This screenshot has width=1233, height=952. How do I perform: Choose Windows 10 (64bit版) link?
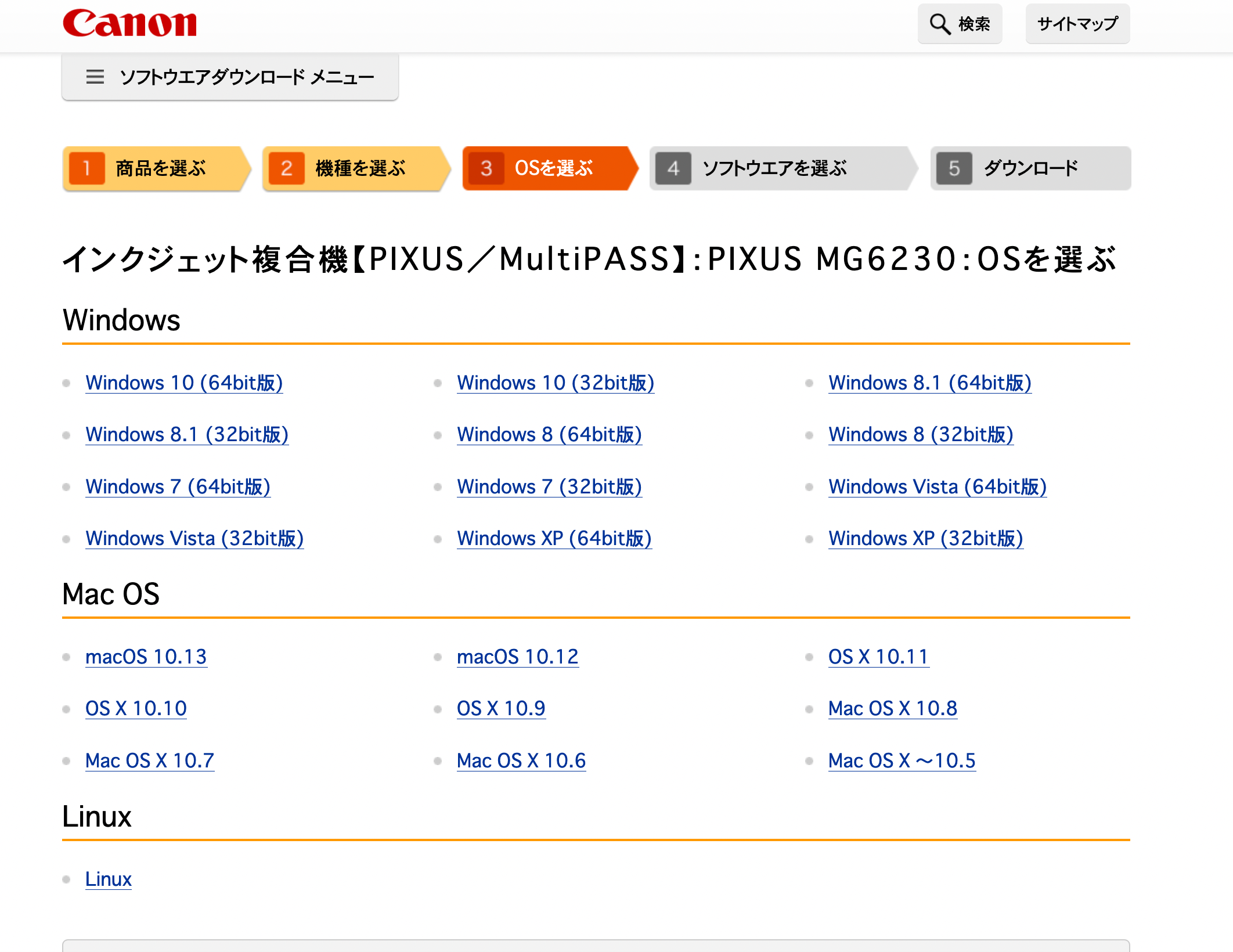coord(184,383)
